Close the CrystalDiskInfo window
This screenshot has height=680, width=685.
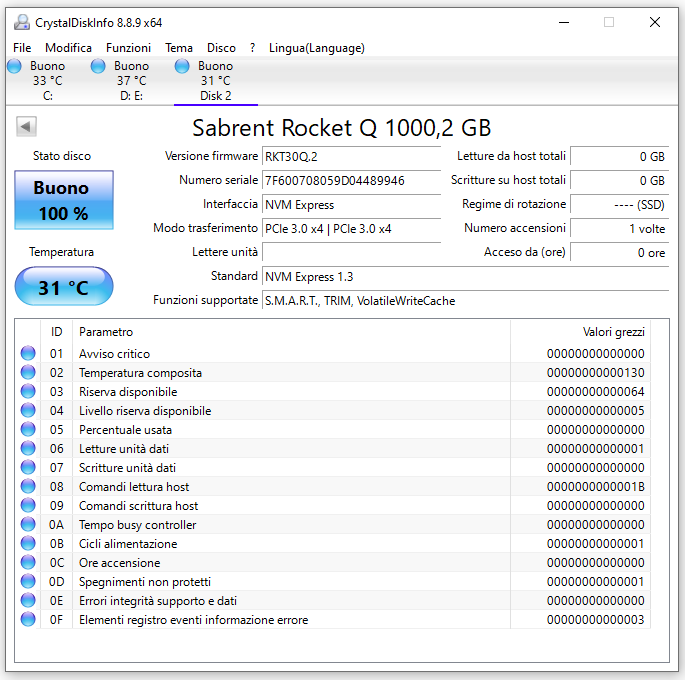654,22
